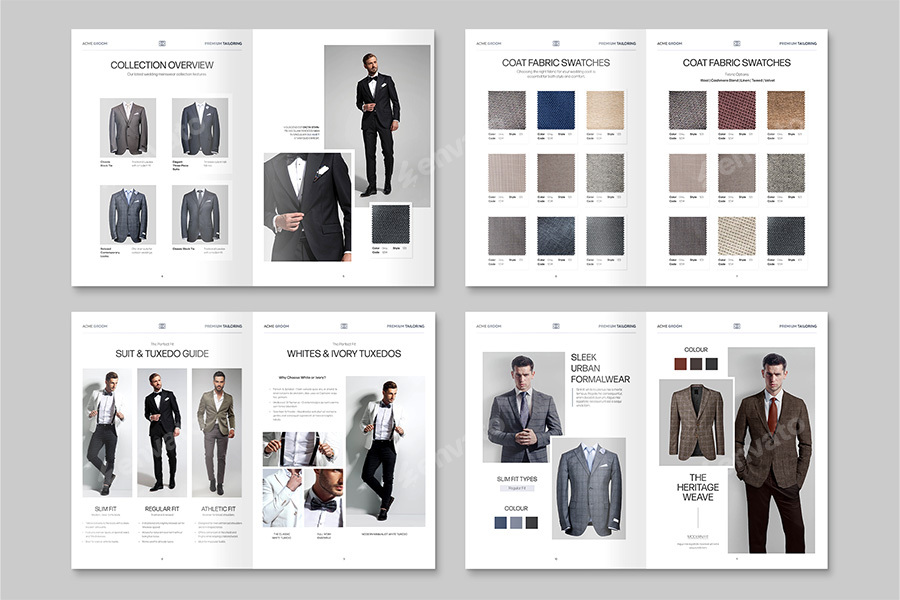Click the ACME GROOM label on Heritage Weave page

[669, 326]
